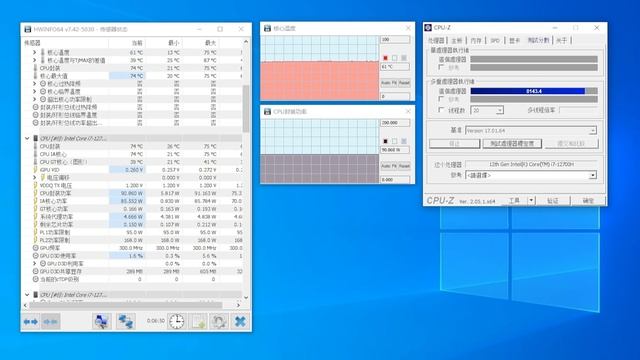Collapse first CPU [#0] Intel Core group
Viewport: 640px width, 360px height.
click(x=27, y=138)
